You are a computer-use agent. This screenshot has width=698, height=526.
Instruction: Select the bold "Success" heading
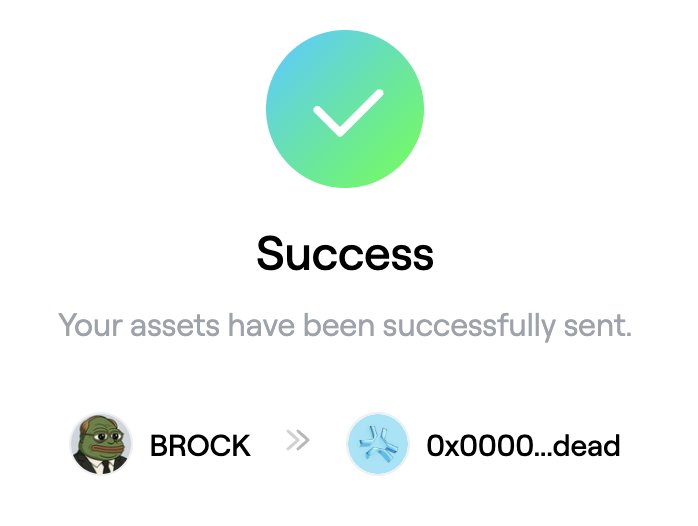[345, 253]
